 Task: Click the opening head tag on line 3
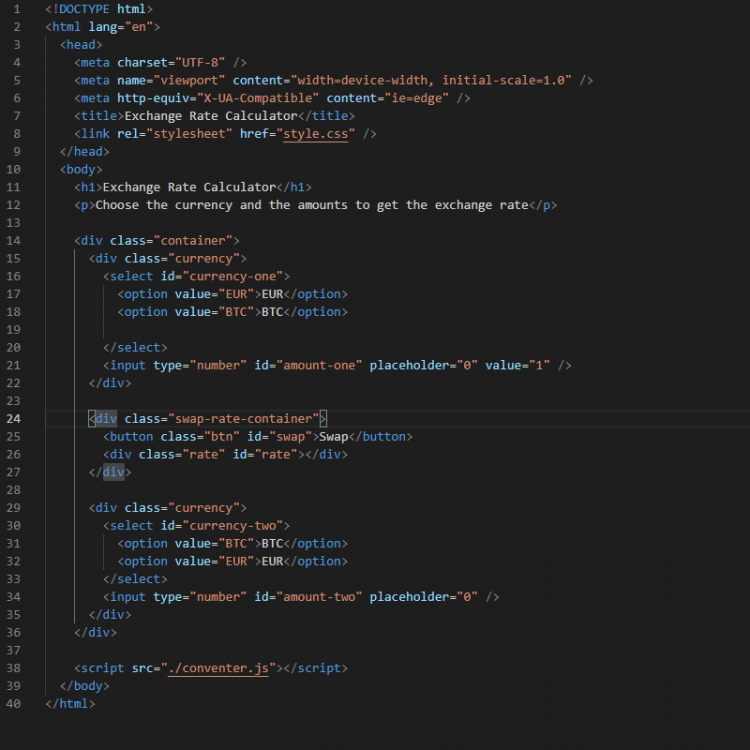81,45
